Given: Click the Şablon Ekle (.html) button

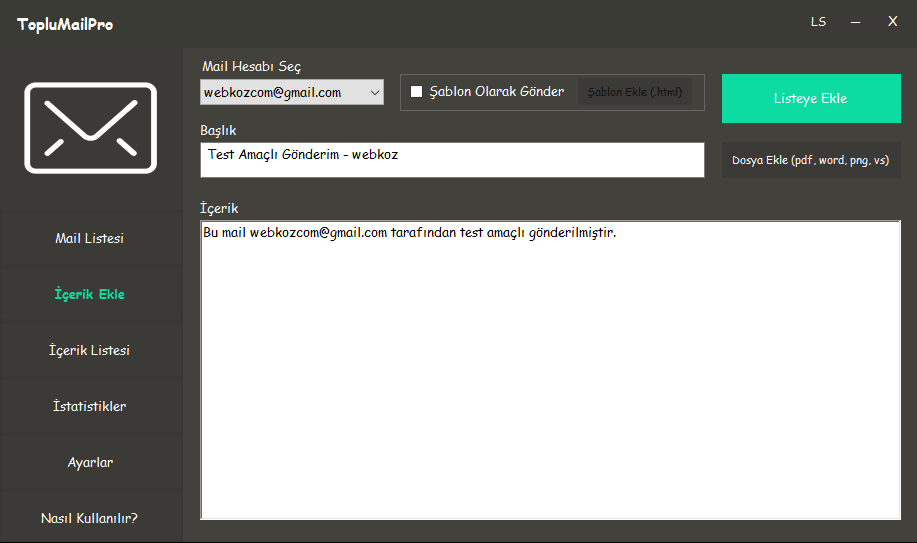Looking at the screenshot, I should pyautogui.click(x=635, y=92).
